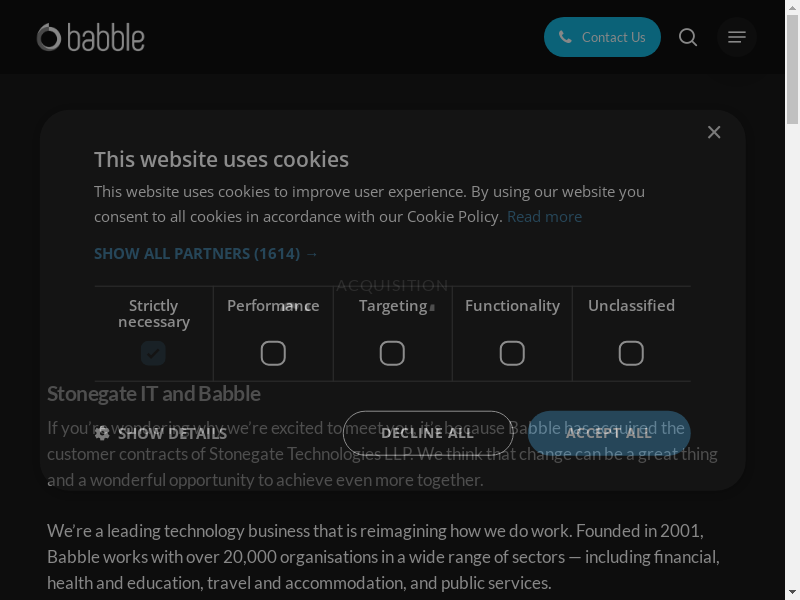Expand Show Details with gear icon
The image size is (800, 600).
[161, 433]
